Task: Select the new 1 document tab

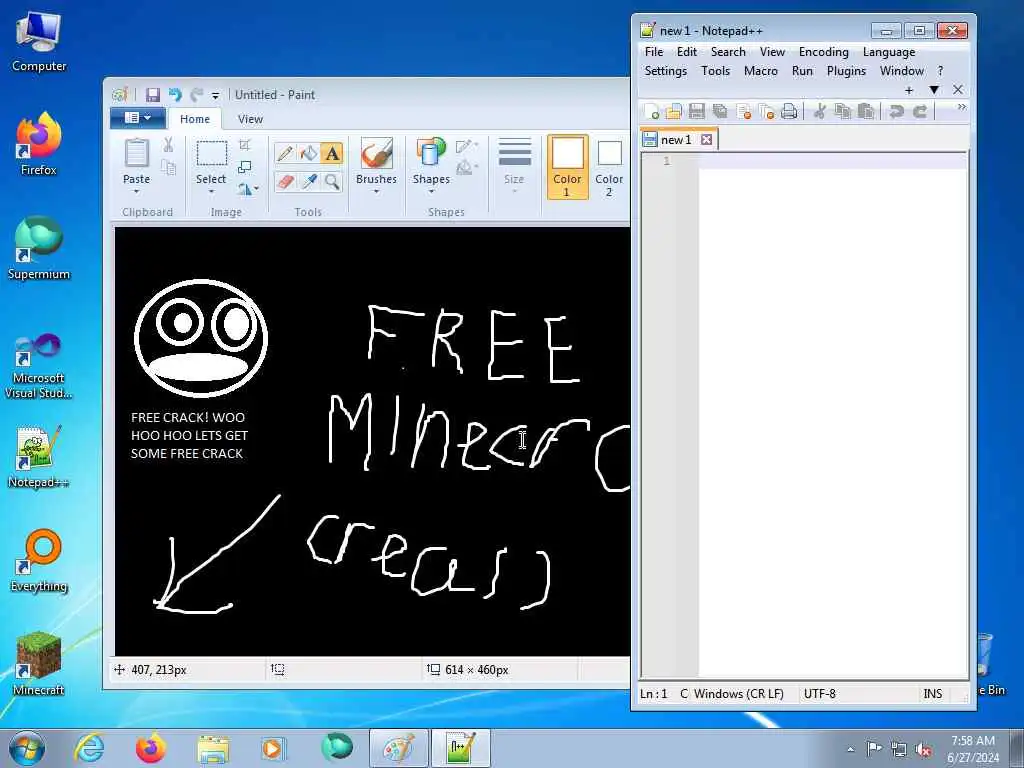Action: tap(676, 140)
